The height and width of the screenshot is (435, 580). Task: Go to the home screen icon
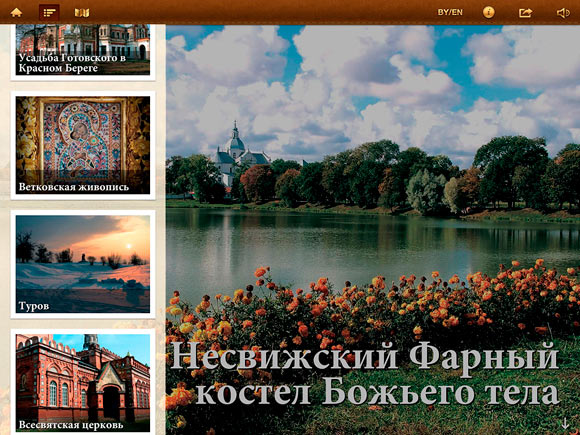(x=16, y=13)
